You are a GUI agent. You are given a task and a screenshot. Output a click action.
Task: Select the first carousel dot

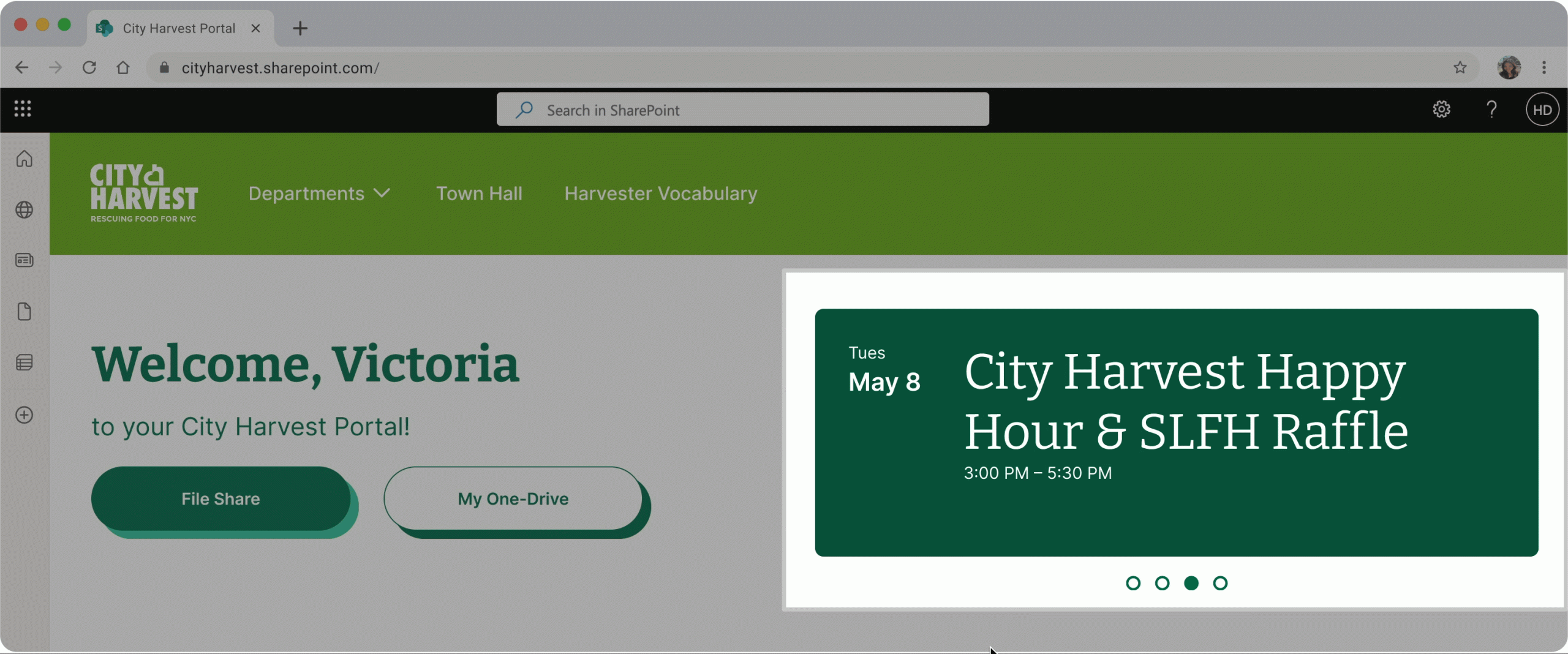[1133, 583]
